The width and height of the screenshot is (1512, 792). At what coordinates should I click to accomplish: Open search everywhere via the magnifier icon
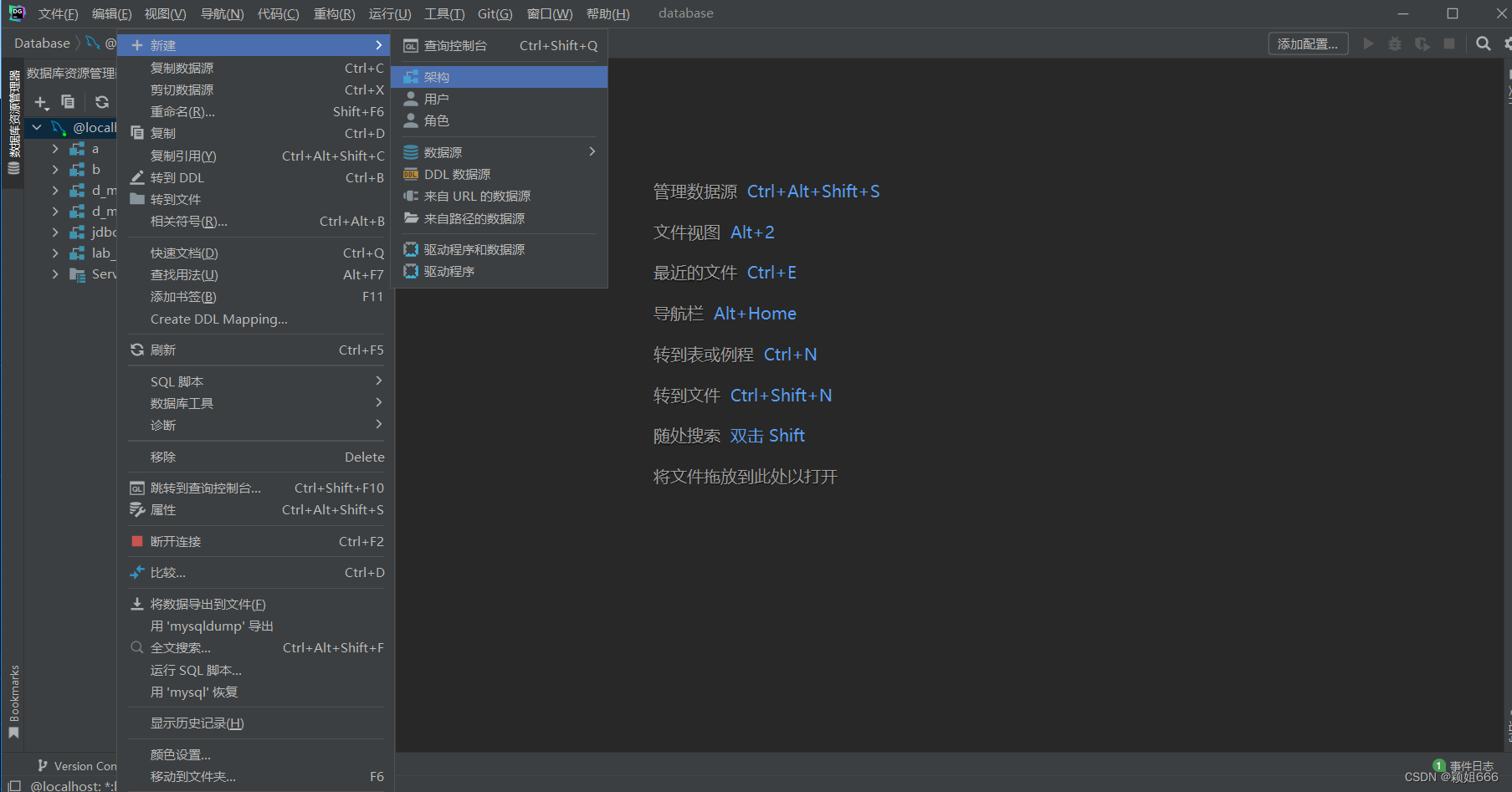coord(1483,43)
